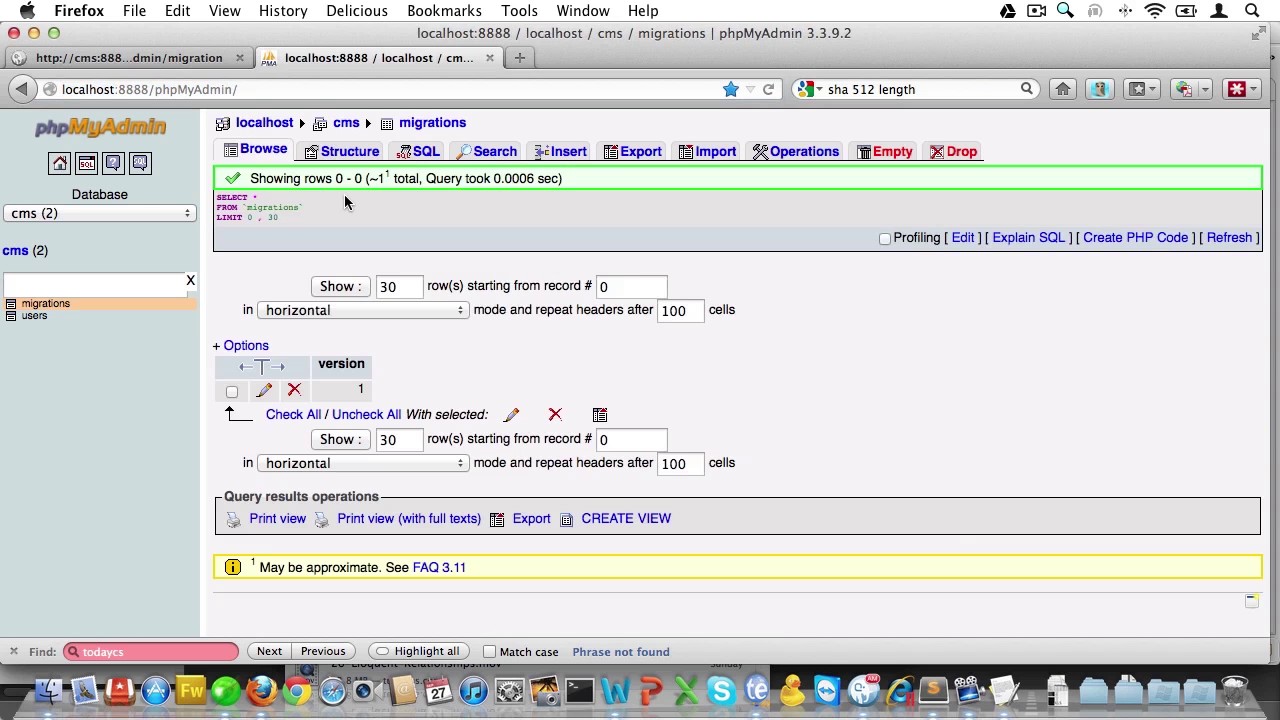Switch to the Structure tab

click(x=342, y=152)
